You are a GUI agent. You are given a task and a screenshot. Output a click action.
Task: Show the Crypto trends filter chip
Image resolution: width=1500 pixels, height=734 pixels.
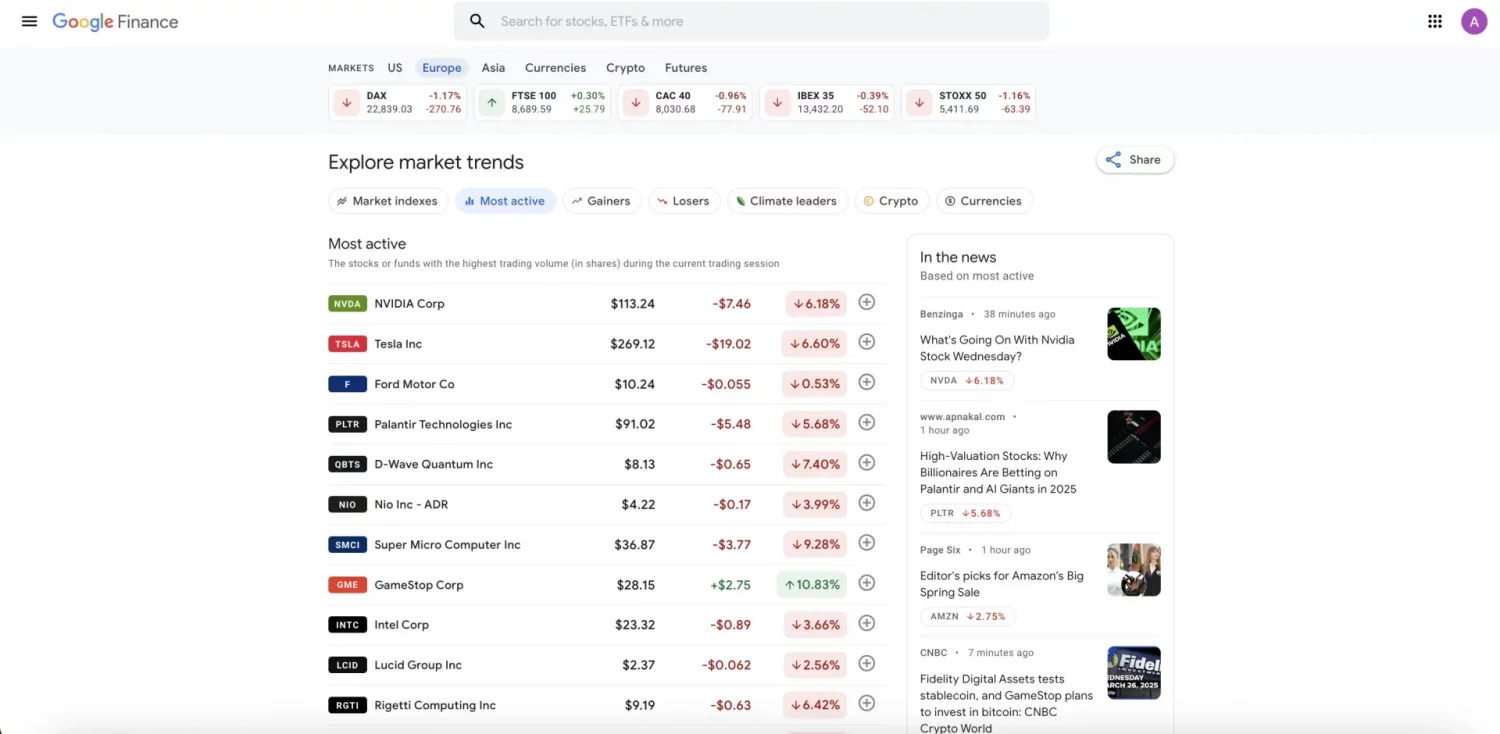(891, 201)
